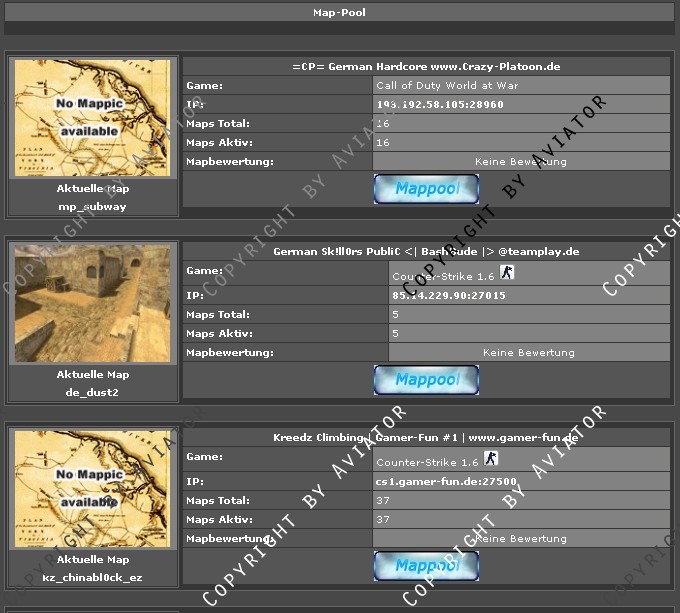Click the Counter-Strike icon in the Kreedz Climbing server
The image size is (680, 613).
tap(491, 458)
